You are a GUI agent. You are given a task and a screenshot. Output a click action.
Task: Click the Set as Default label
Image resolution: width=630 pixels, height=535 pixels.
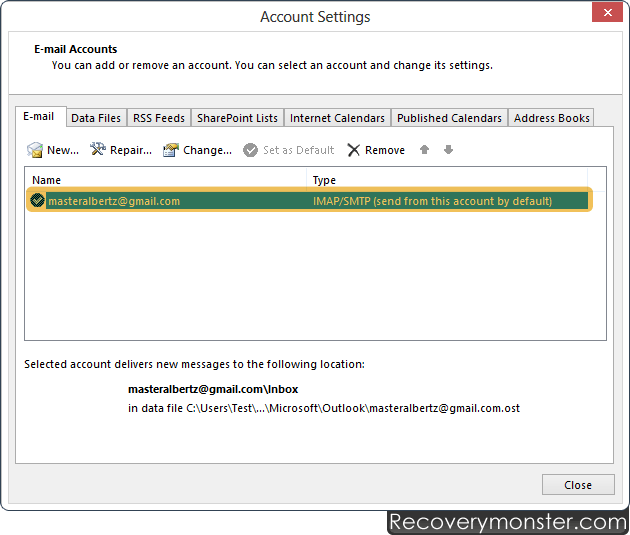point(299,150)
